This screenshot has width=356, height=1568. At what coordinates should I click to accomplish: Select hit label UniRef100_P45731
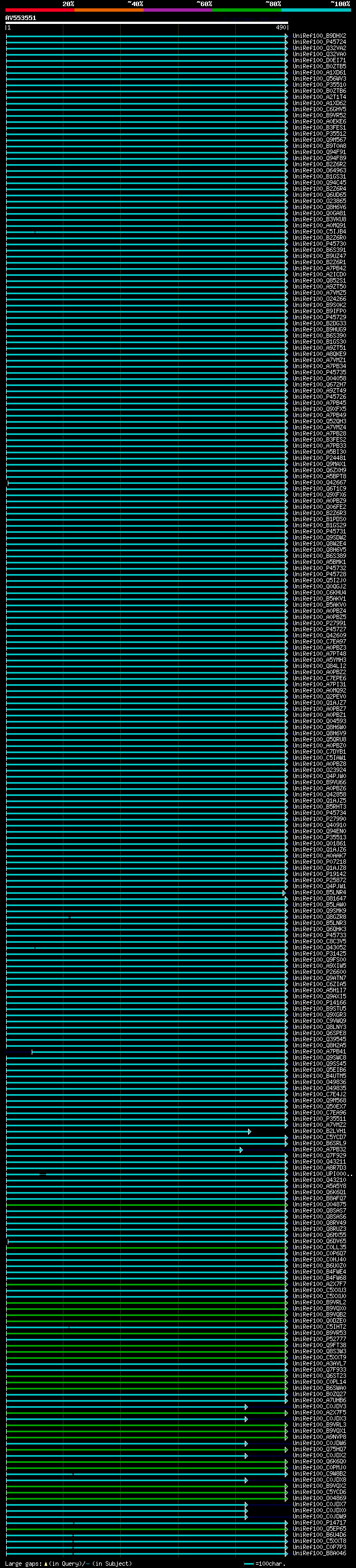coord(319,531)
